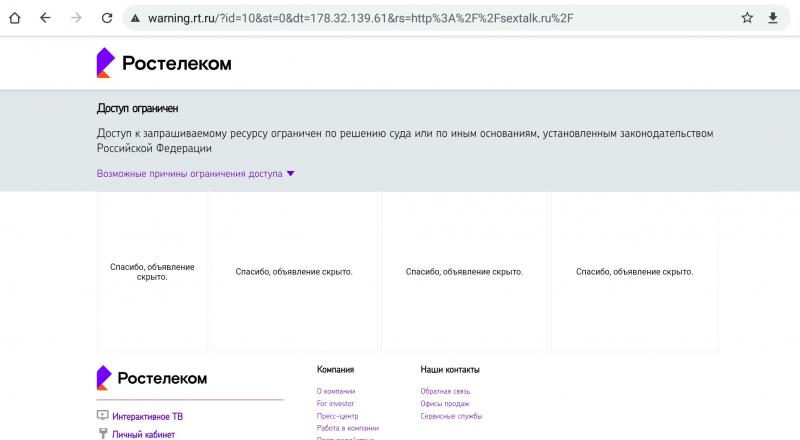Open downloads using the download arrow icon
800x440 pixels.
773,18
